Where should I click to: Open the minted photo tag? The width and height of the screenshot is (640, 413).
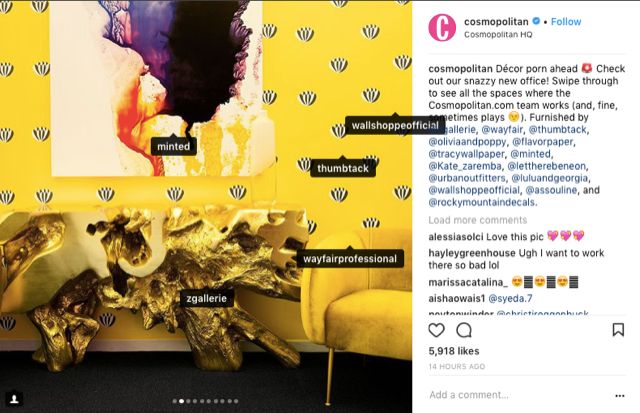[173, 146]
